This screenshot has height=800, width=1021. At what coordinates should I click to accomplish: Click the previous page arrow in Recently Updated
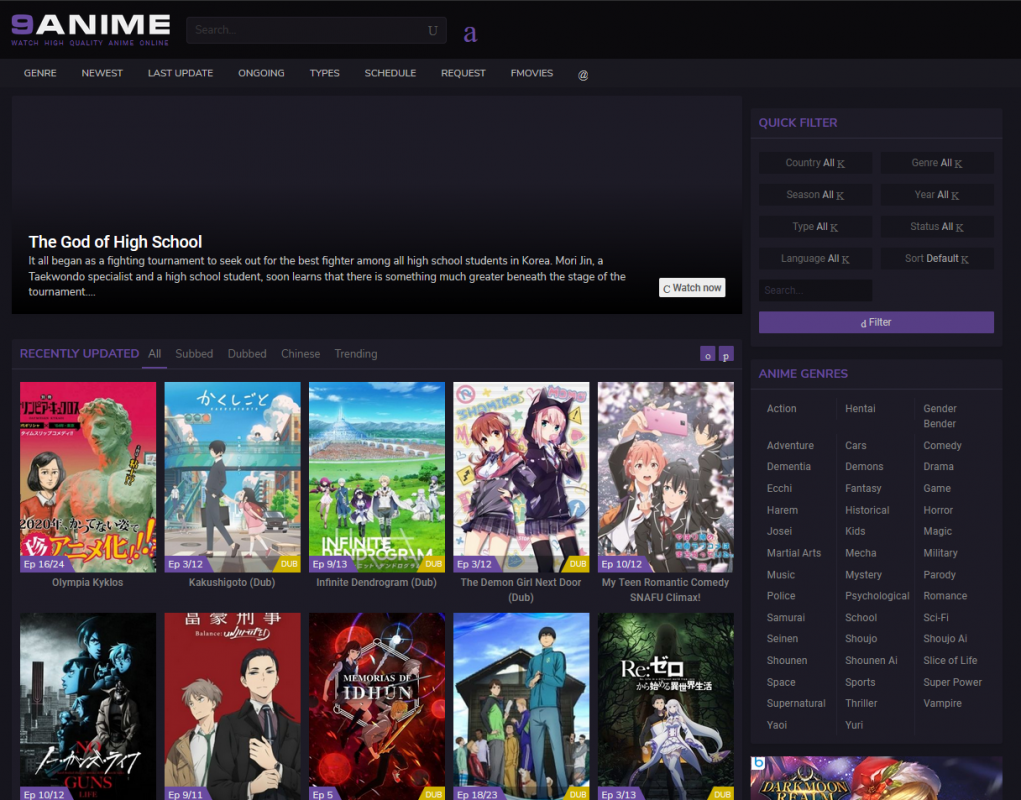[x=707, y=354]
